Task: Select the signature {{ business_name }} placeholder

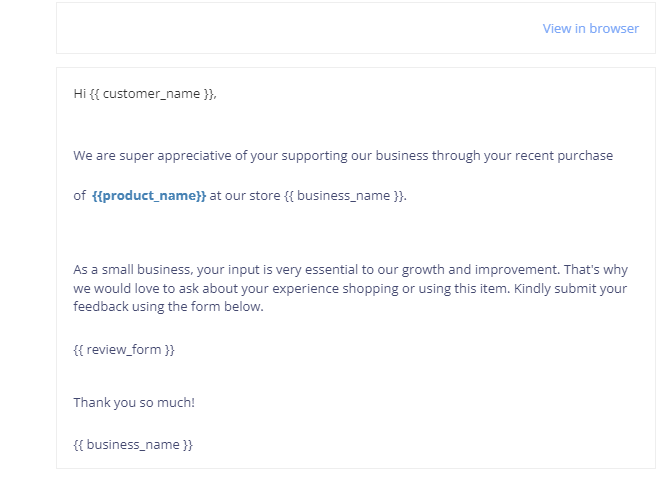Action: tap(133, 445)
